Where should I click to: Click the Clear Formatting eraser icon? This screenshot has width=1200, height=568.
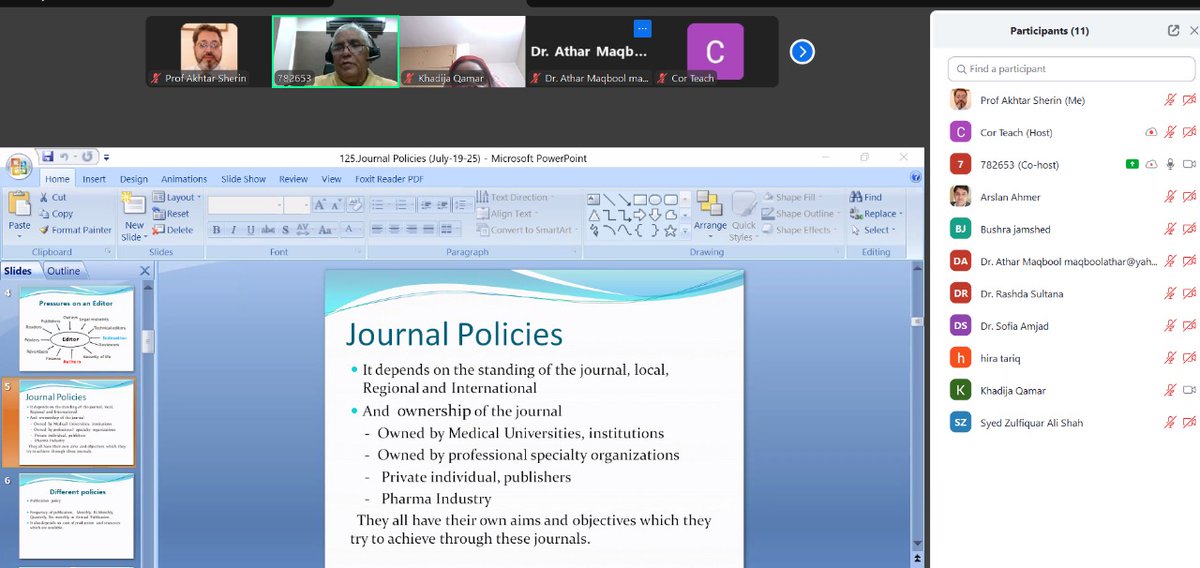353,204
